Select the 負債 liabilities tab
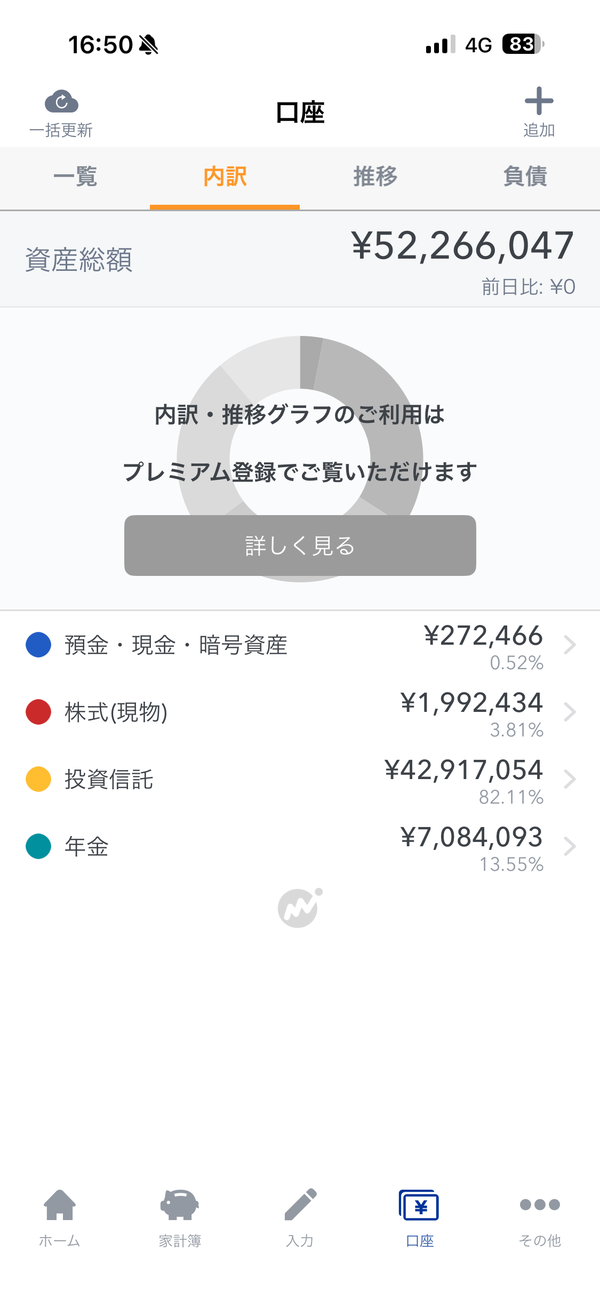The width and height of the screenshot is (600, 1299). pos(524,178)
